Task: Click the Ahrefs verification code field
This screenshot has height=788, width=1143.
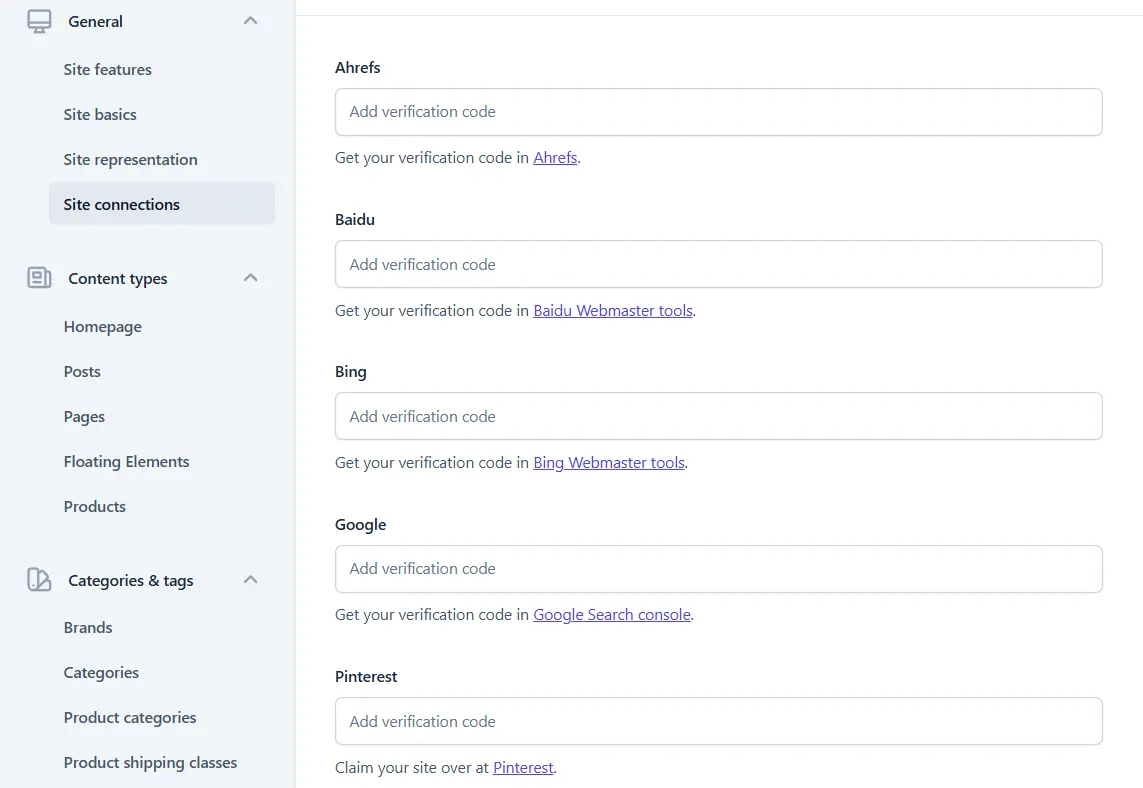Action: click(x=718, y=111)
